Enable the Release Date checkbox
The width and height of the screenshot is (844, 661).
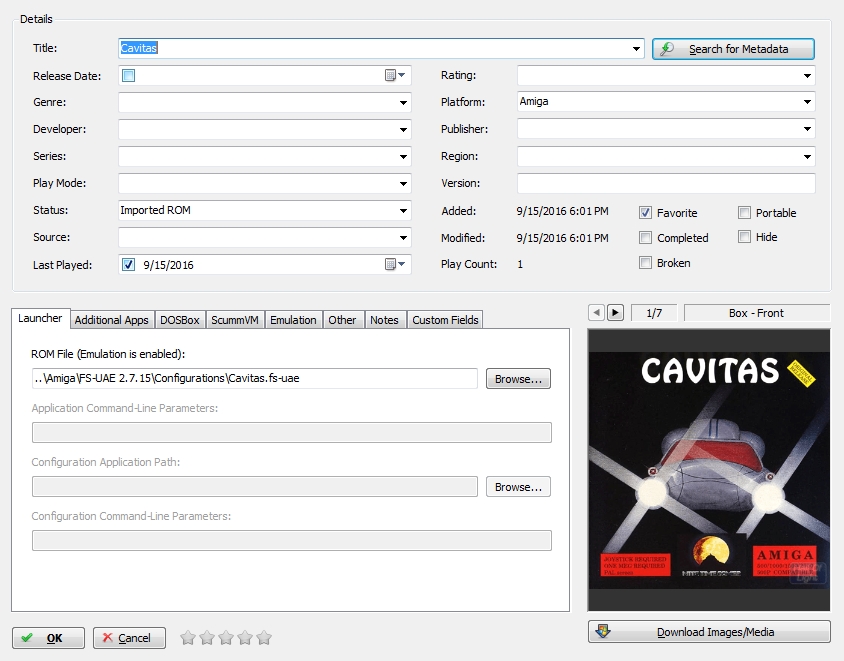click(x=129, y=75)
